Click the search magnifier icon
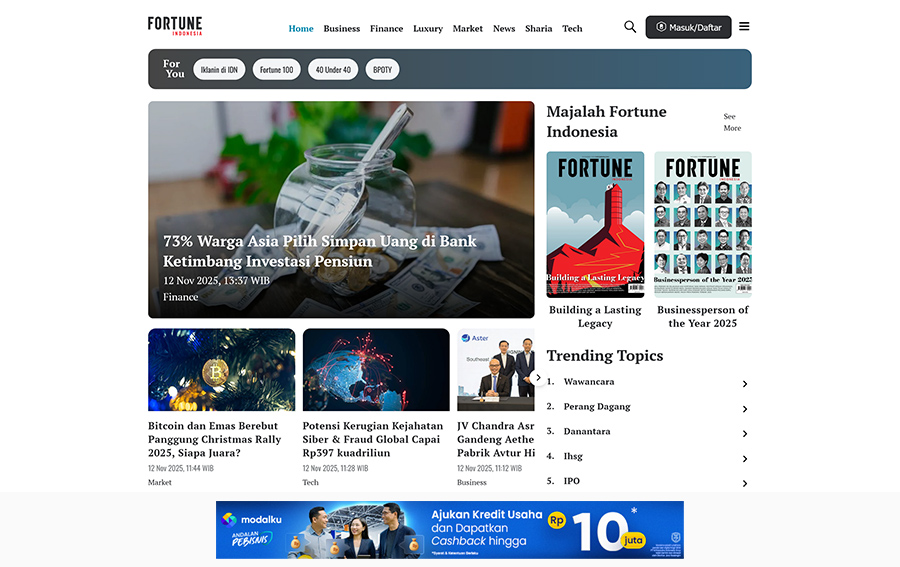This screenshot has width=900, height=567. pos(630,27)
